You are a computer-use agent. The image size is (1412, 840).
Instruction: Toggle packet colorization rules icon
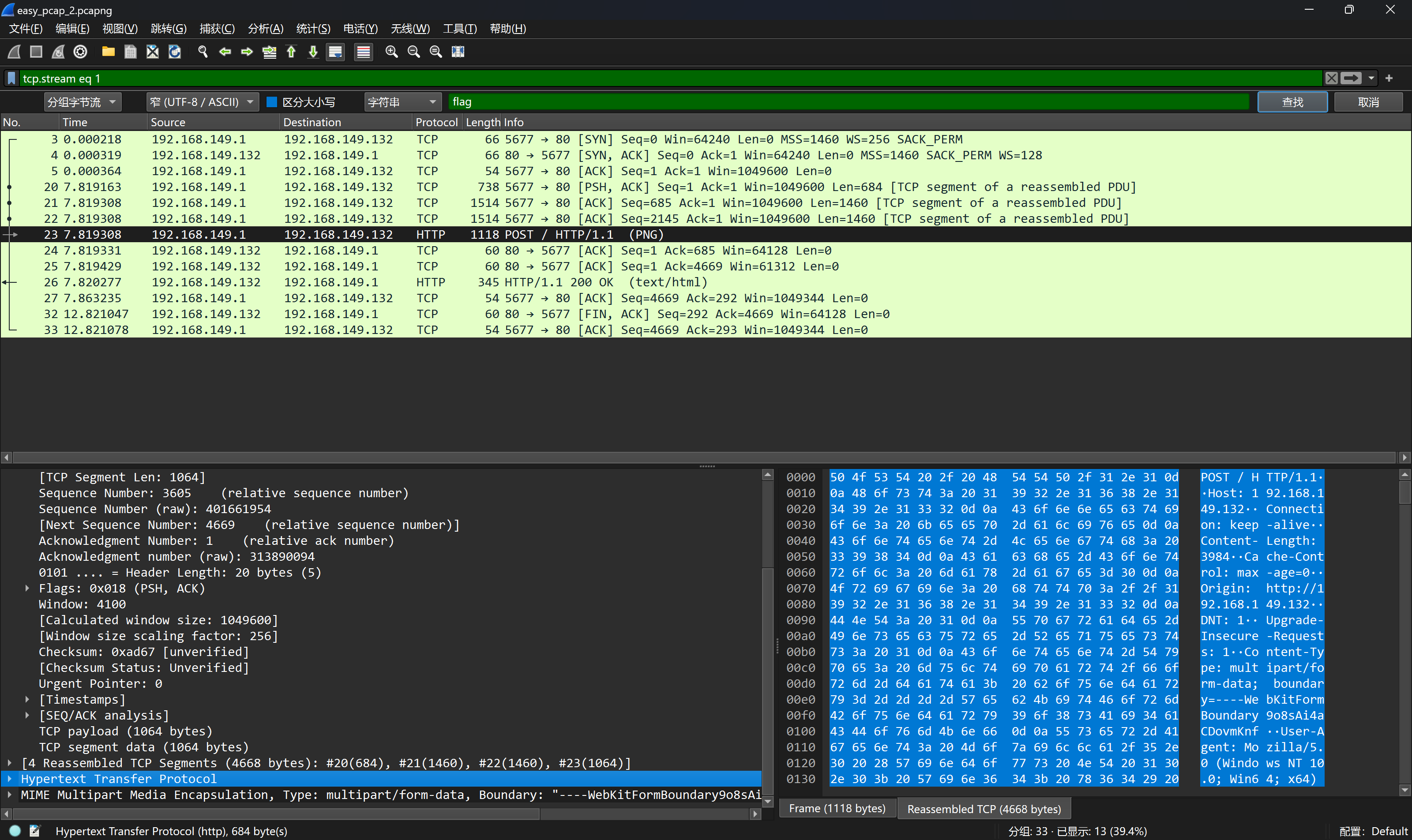(x=364, y=52)
